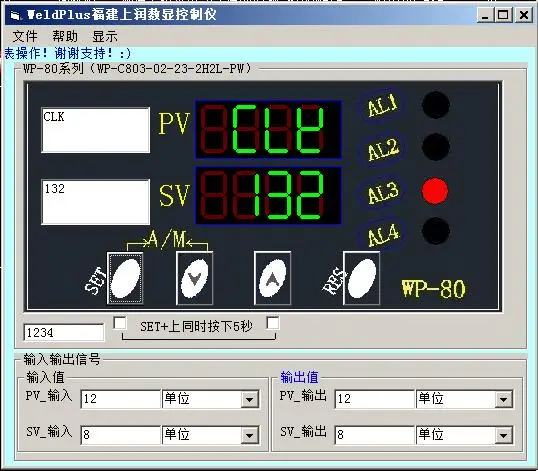Click the SV_输出 value field
Screen dimensions: 538x471
(374, 435)
